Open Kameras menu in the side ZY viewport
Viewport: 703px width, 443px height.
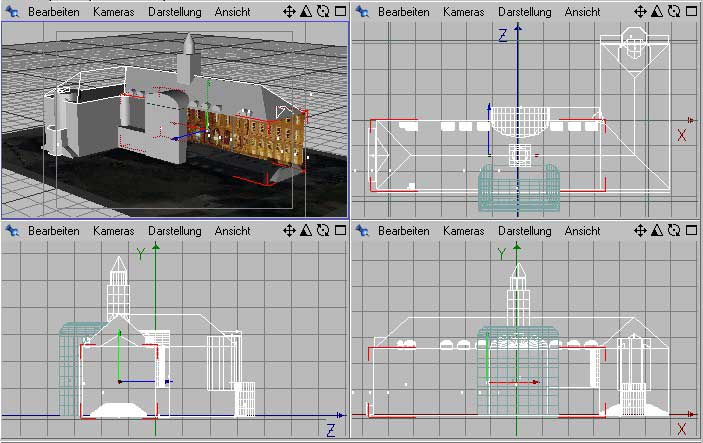(x=114, y=231)
